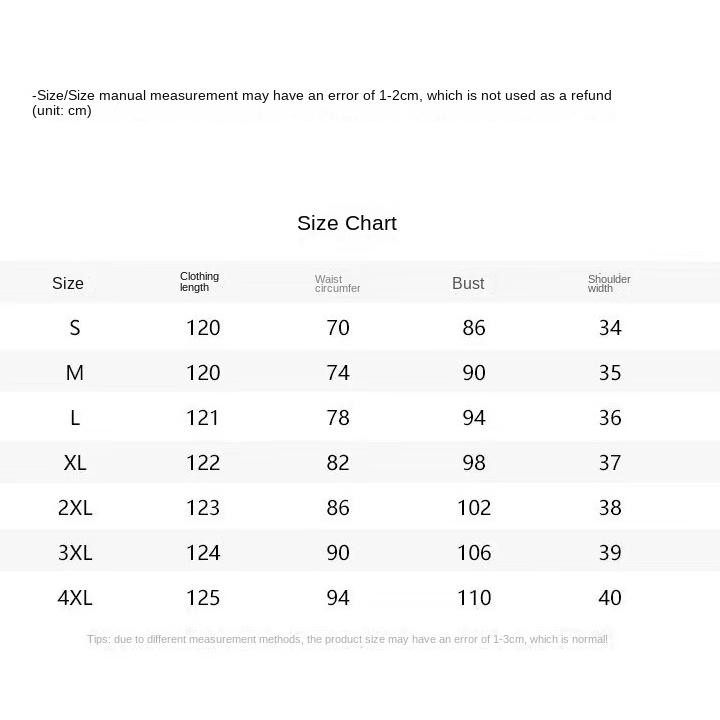Select the S size row label
720x720 pixels.
click(75, 327)
